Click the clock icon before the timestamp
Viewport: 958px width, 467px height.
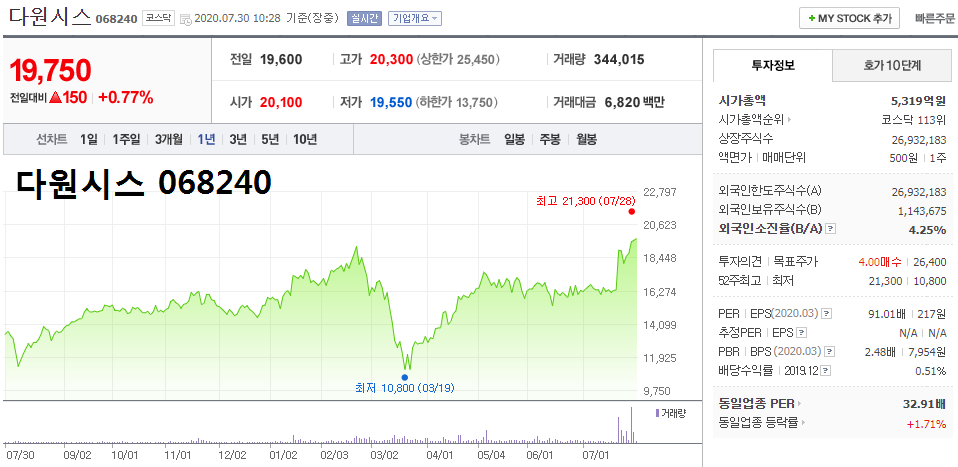pos(186,18)
